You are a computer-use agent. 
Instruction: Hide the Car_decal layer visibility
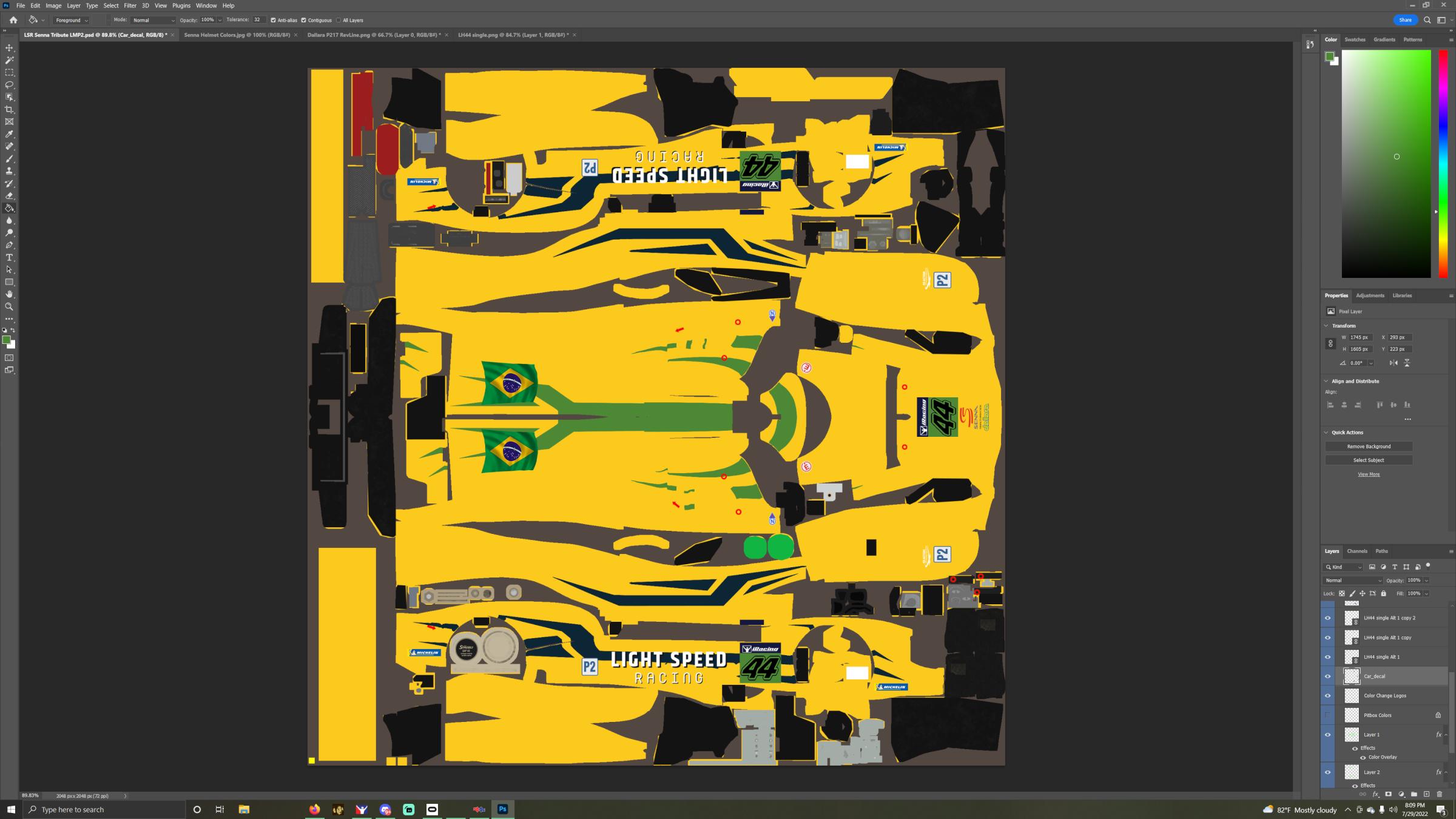[1328, 676]
